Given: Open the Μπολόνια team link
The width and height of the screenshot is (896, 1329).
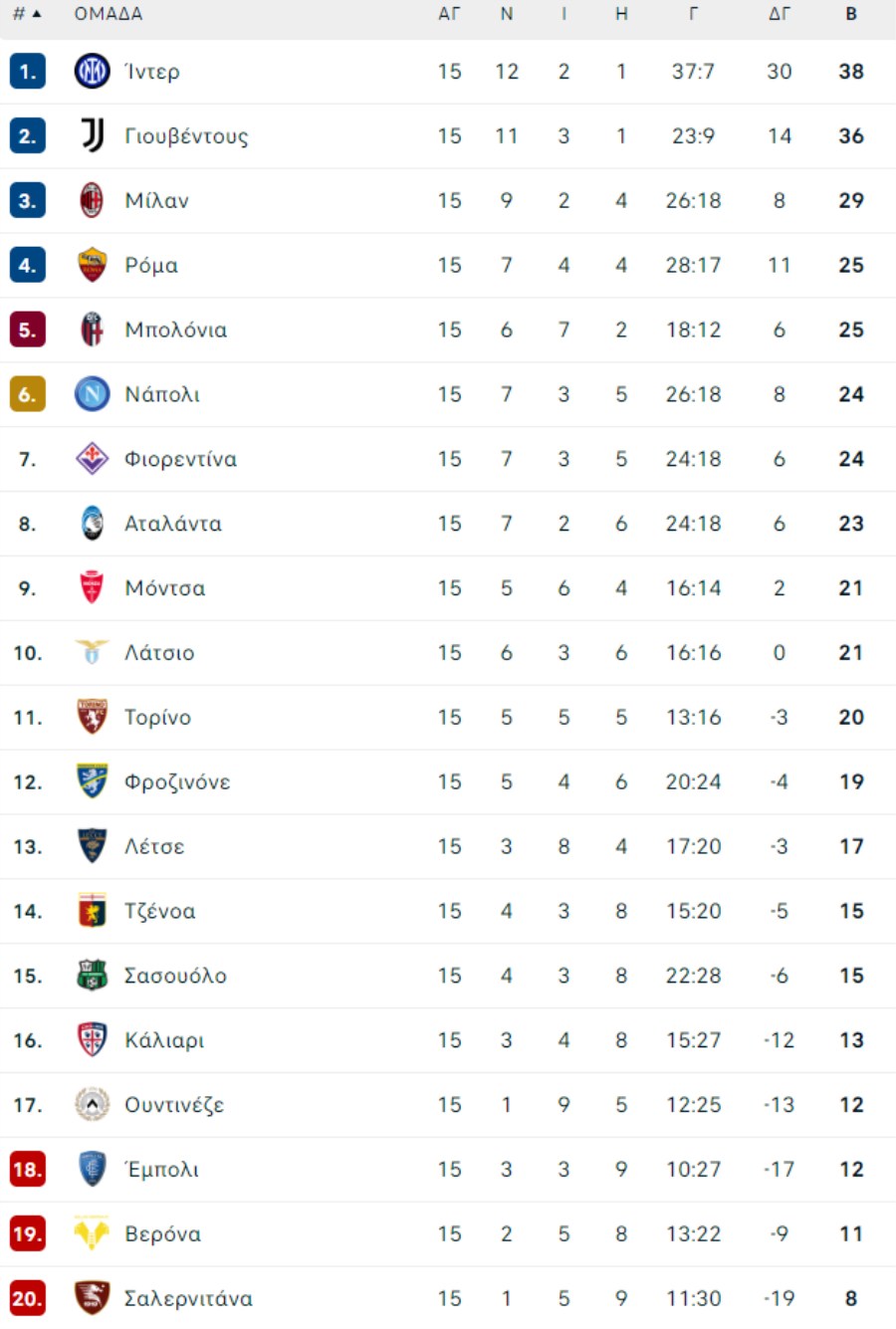Looking at the screenshot, I should (175, 331).
